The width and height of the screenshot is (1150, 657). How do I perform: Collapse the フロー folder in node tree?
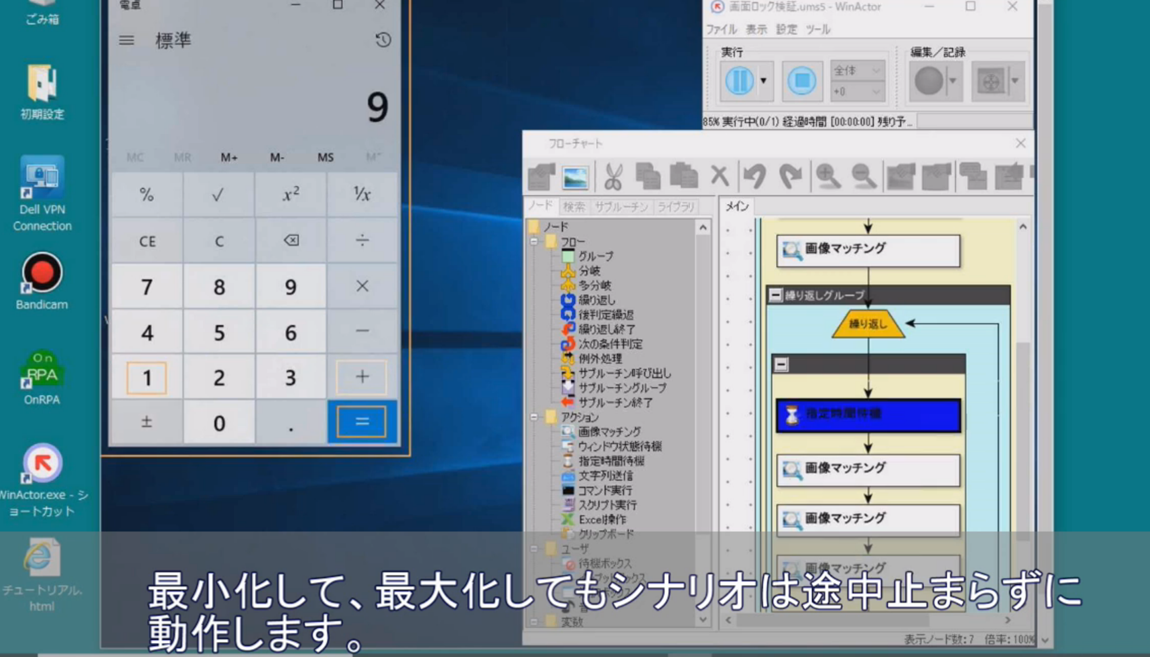tap(534, 241)
